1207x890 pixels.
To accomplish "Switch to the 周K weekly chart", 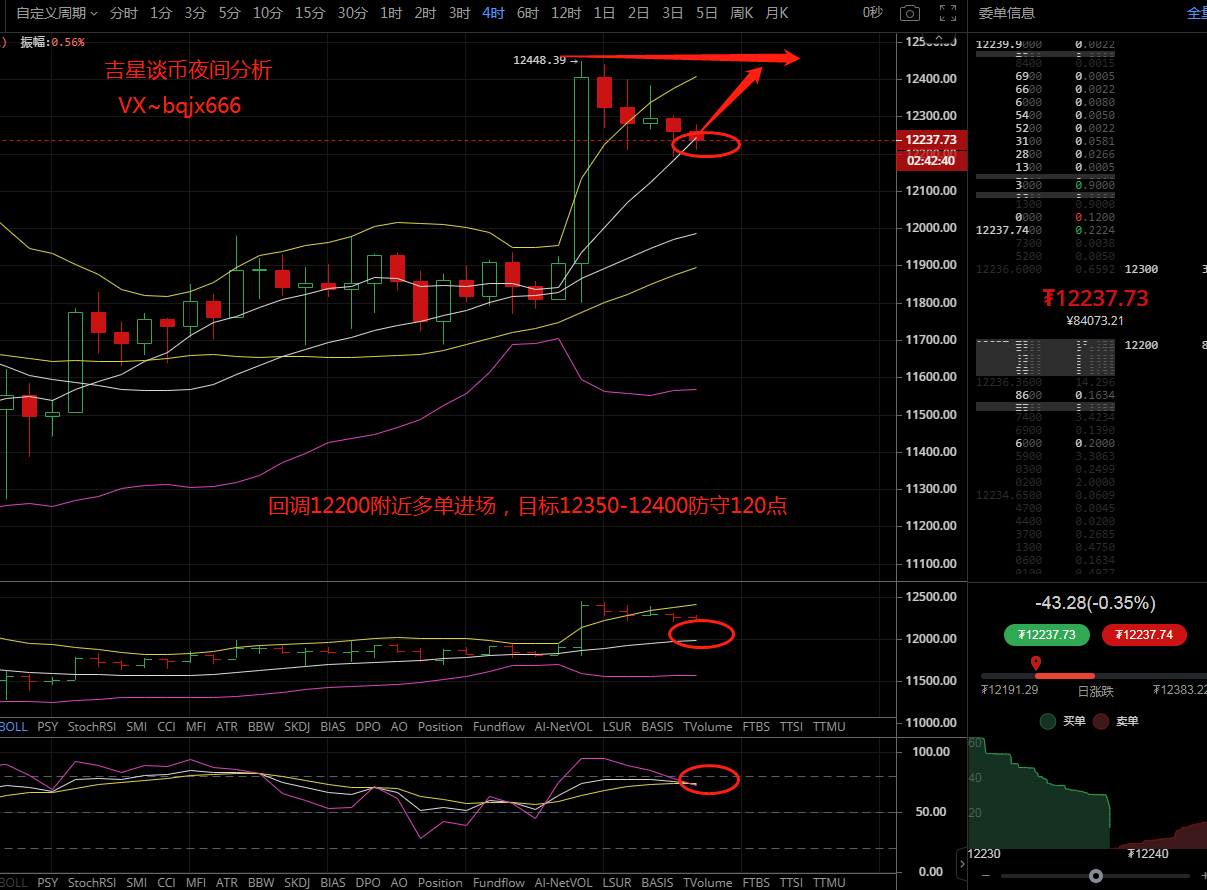I will 741,13.
